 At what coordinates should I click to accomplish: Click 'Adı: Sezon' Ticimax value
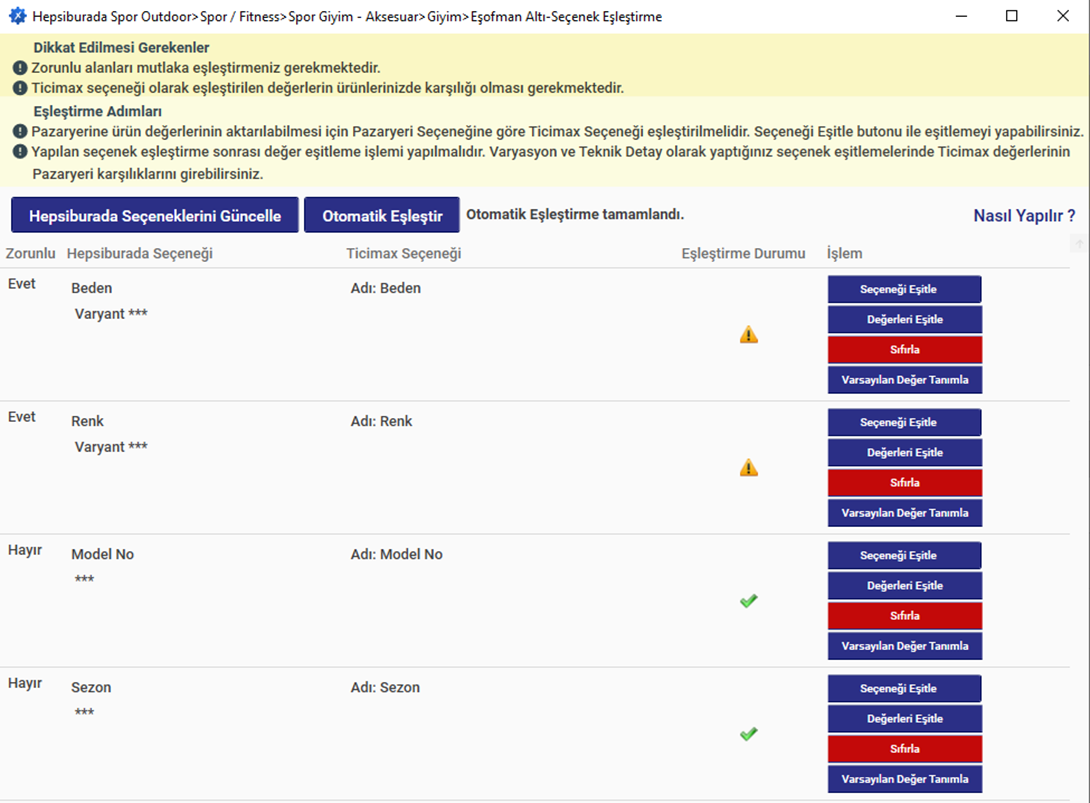[x=385, y=688]
